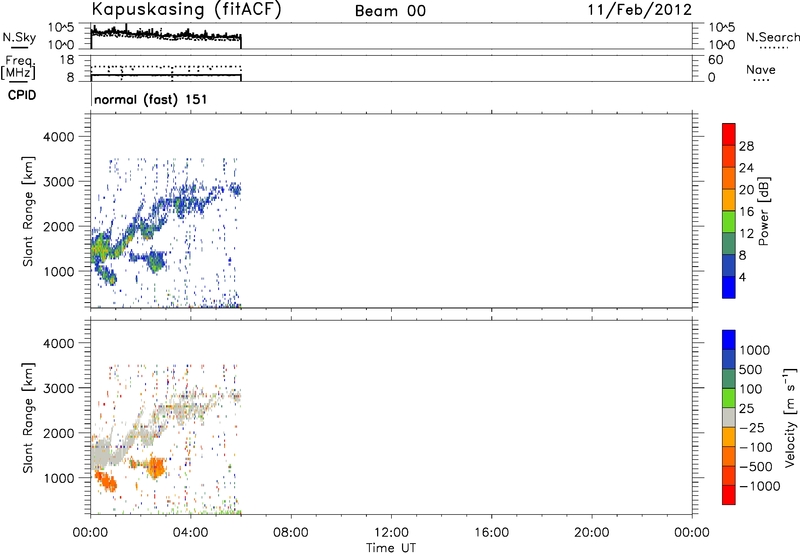
Task: Click the 'normal (fast) 151' mode text
Action: coord(151,99)
